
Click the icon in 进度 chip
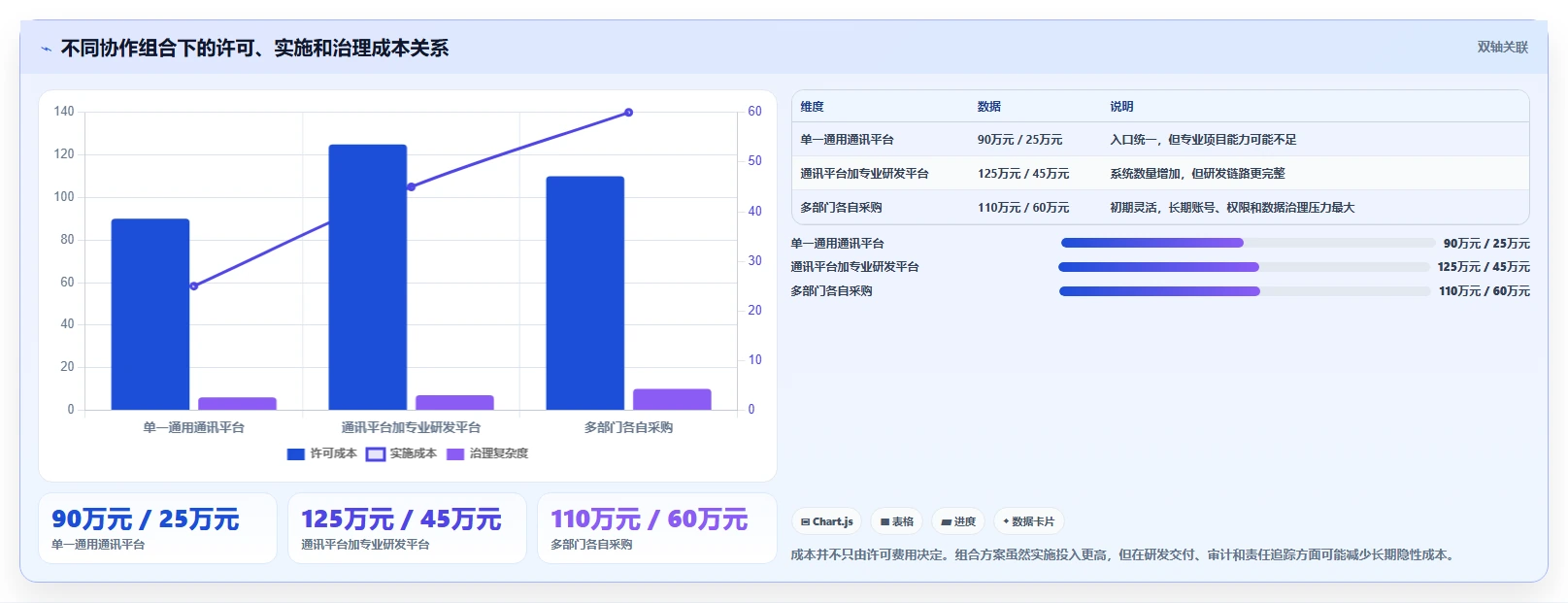946,521
